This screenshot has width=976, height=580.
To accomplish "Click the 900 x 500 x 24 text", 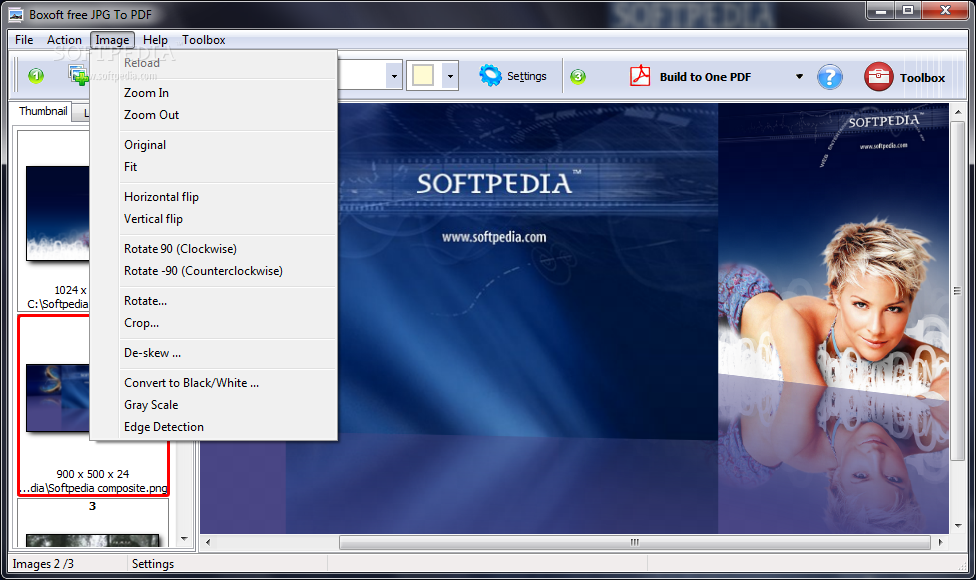I will pos(93,474).
